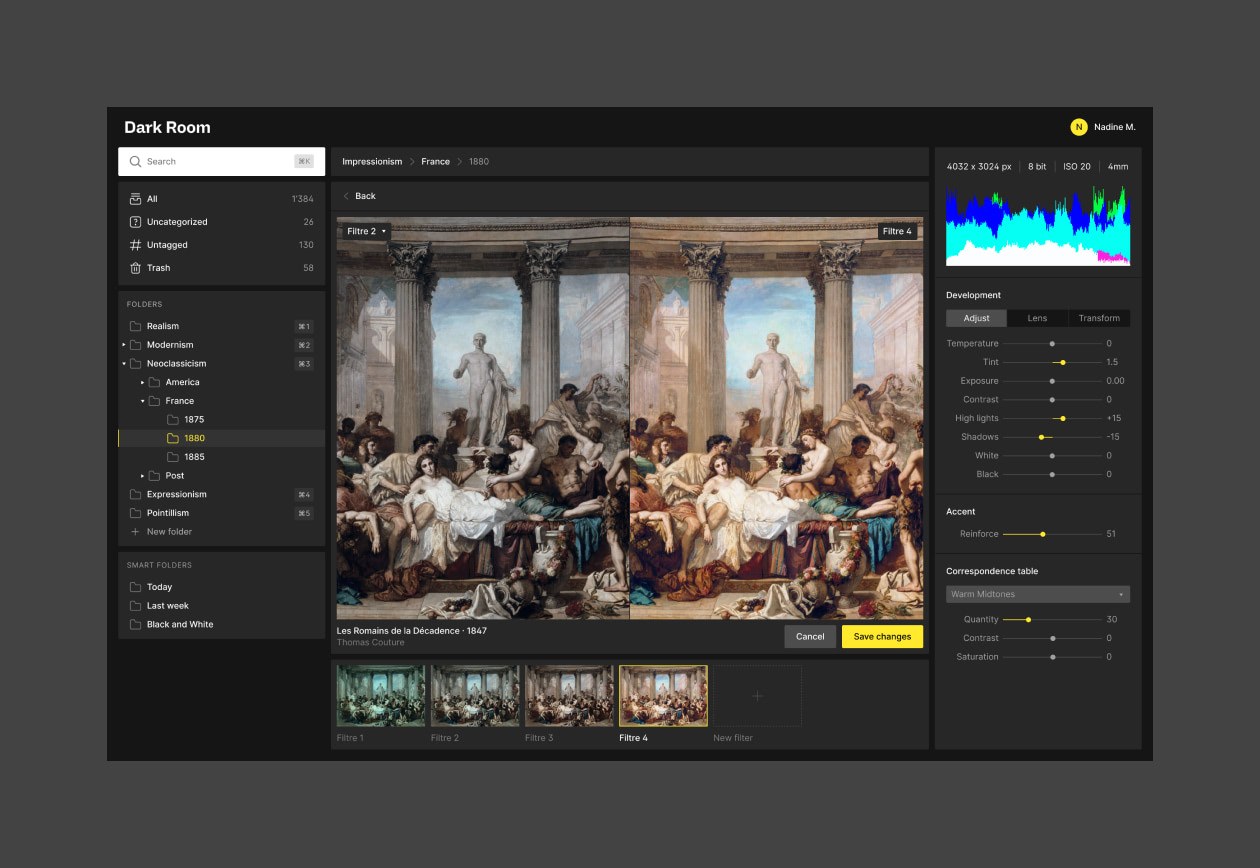Click the Exposure slider handle
The width and height of the screenshot is (1260, 868).
tap(1052, 381)
